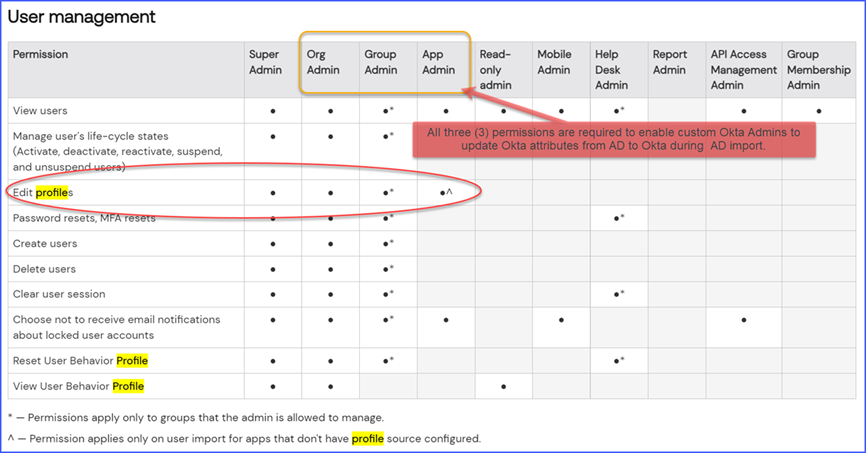The width and height of the screenshot is (866, 453).
Task: Click Group Admin dot in Edit profiles row
Action: 388,192
